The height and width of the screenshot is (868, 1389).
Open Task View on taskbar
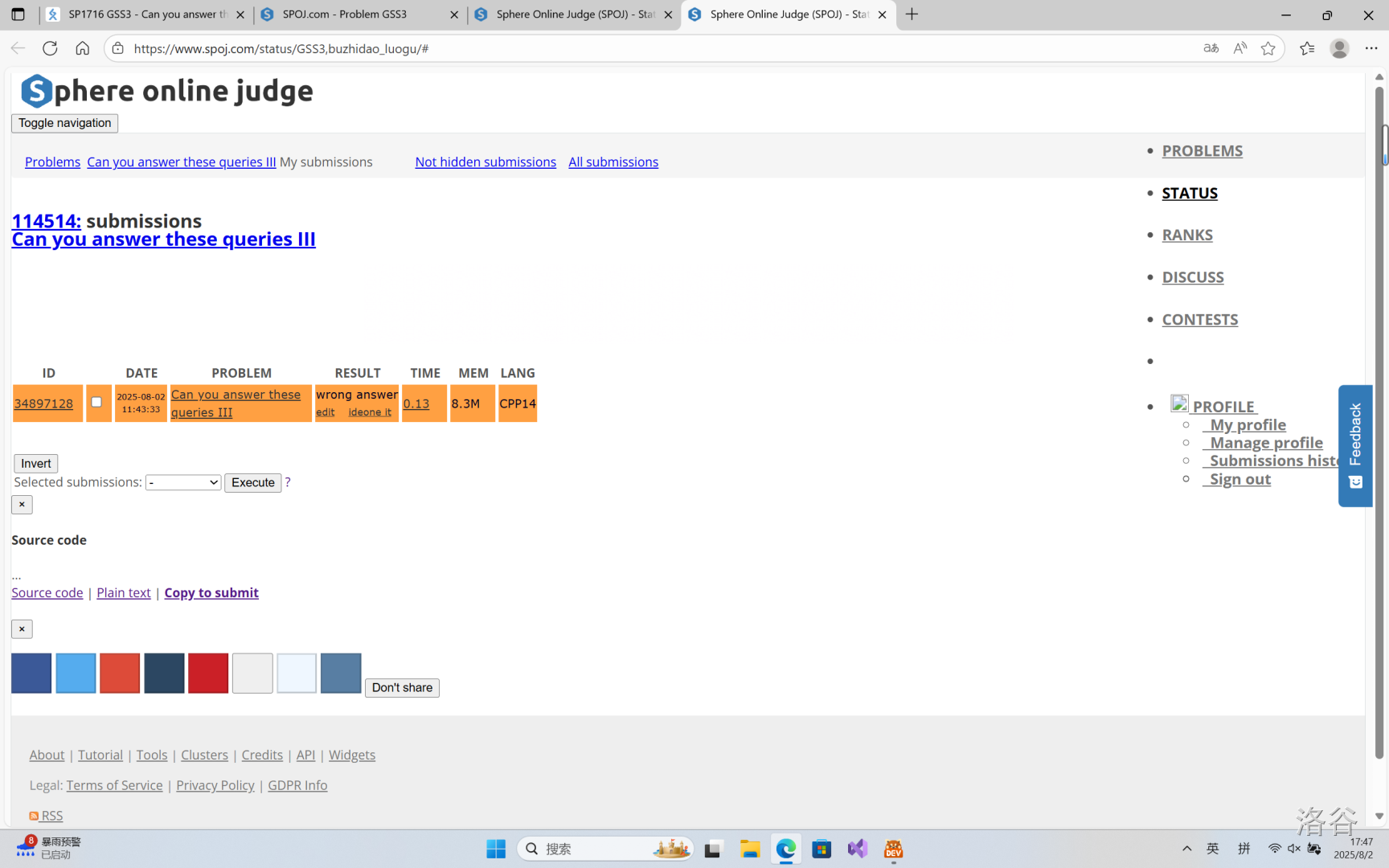click(713, 849)
